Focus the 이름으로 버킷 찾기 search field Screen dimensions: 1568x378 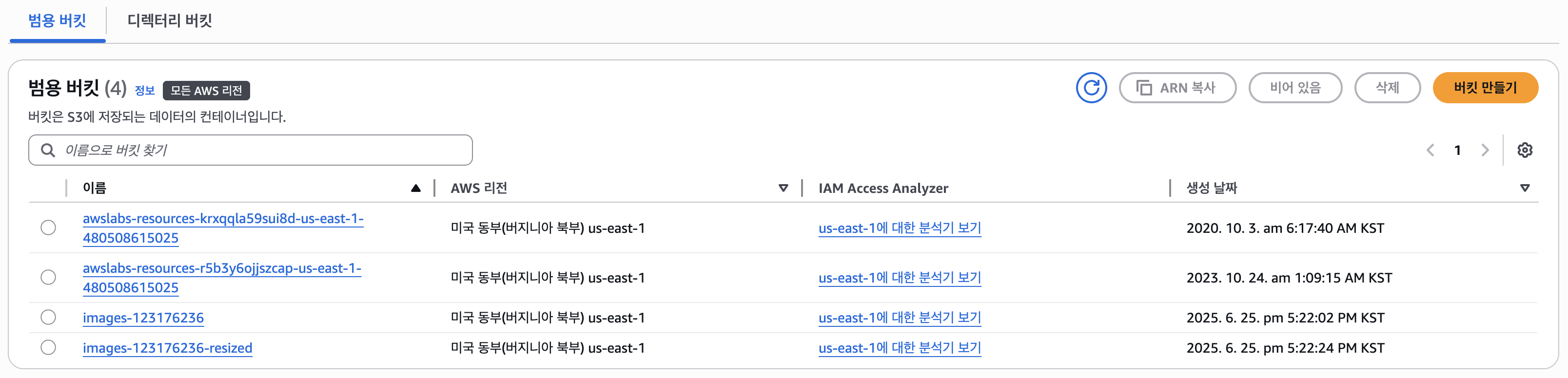[250, 150]
